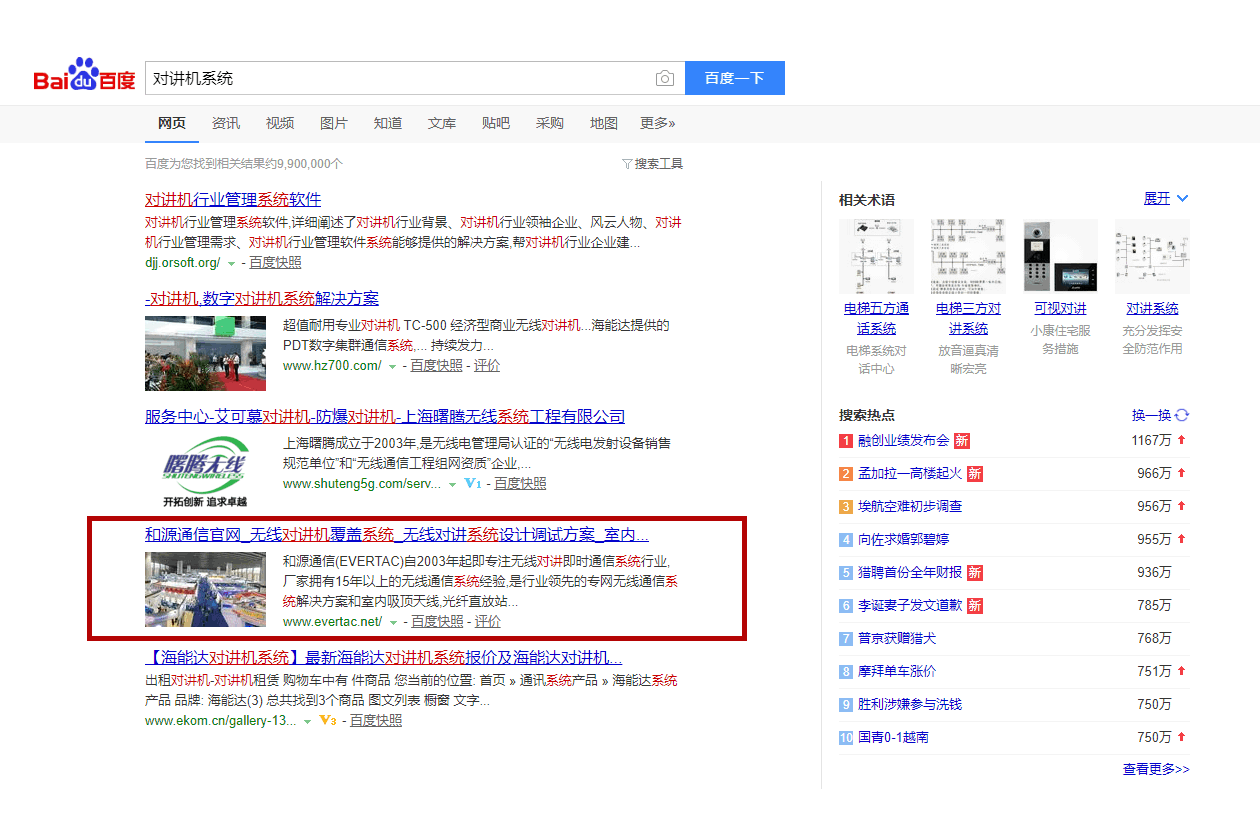Open hot search 摩拜单车涨价
Image resolution: width=1260 pixels, height=822 pixels.
coord(897,671)
